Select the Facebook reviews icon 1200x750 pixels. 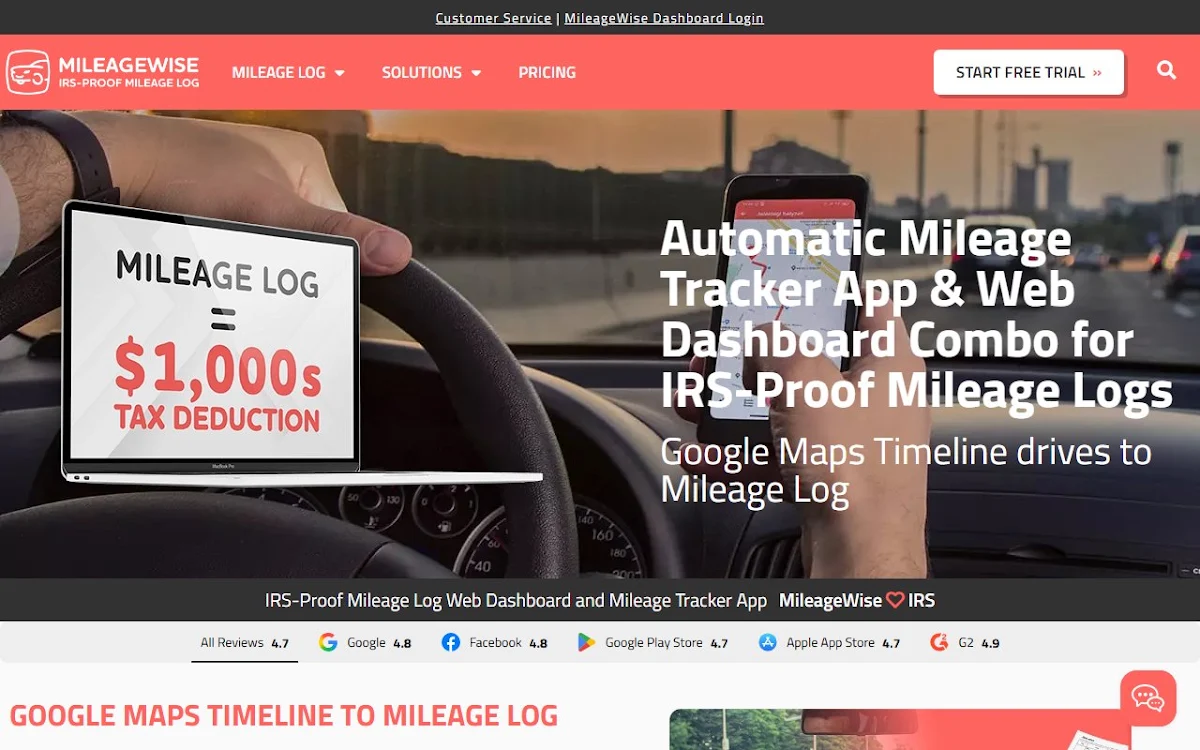[x=451, y=643]
